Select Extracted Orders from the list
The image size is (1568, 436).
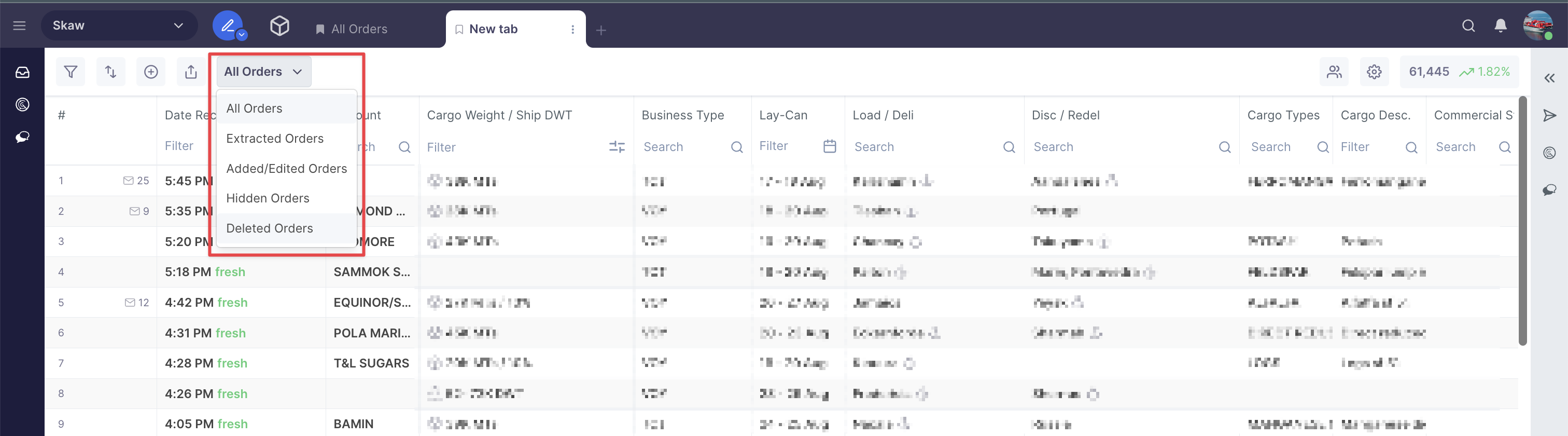[275, 138]
